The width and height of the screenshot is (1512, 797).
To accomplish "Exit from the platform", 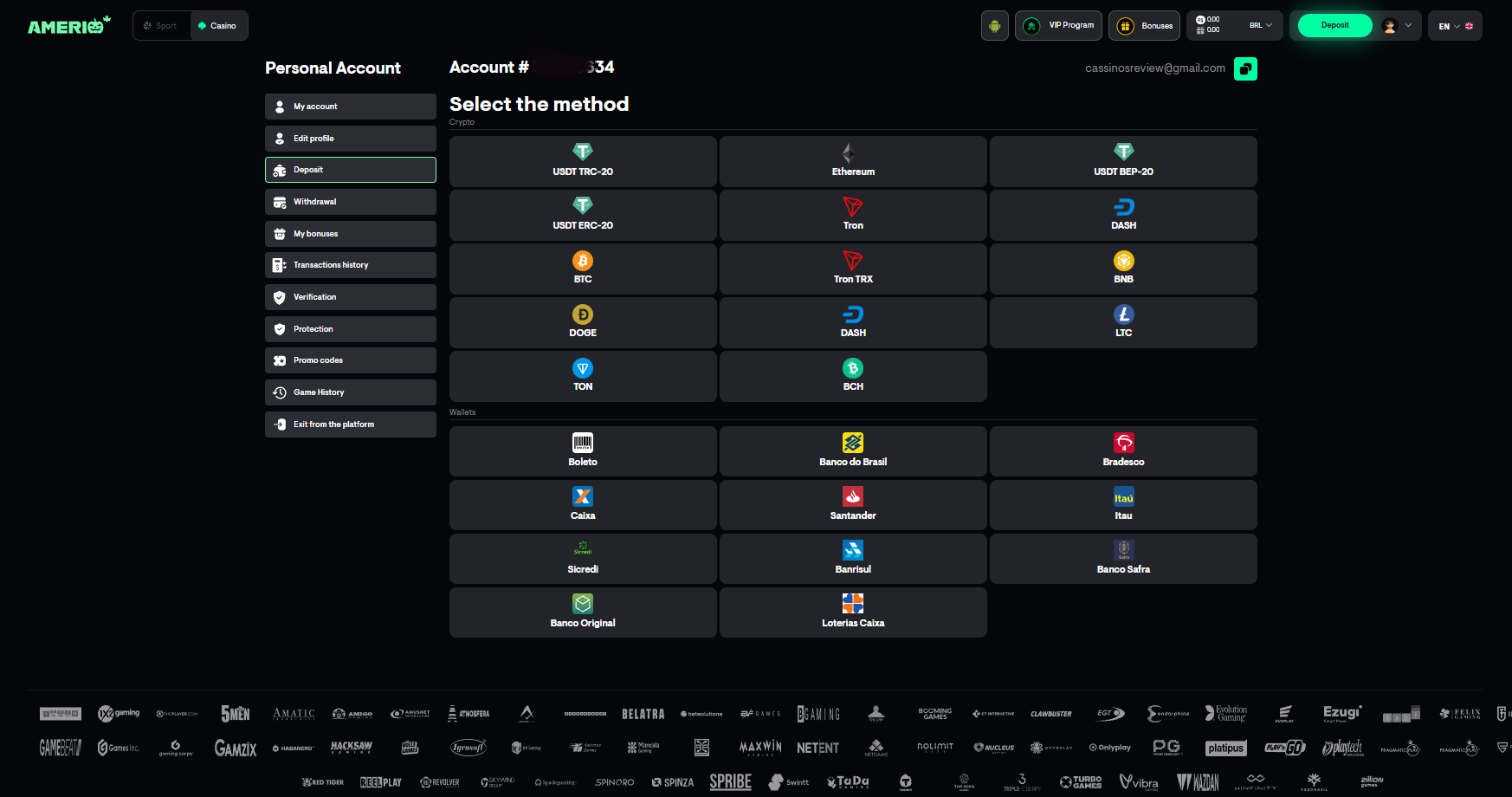I will (x=351, y=424).
